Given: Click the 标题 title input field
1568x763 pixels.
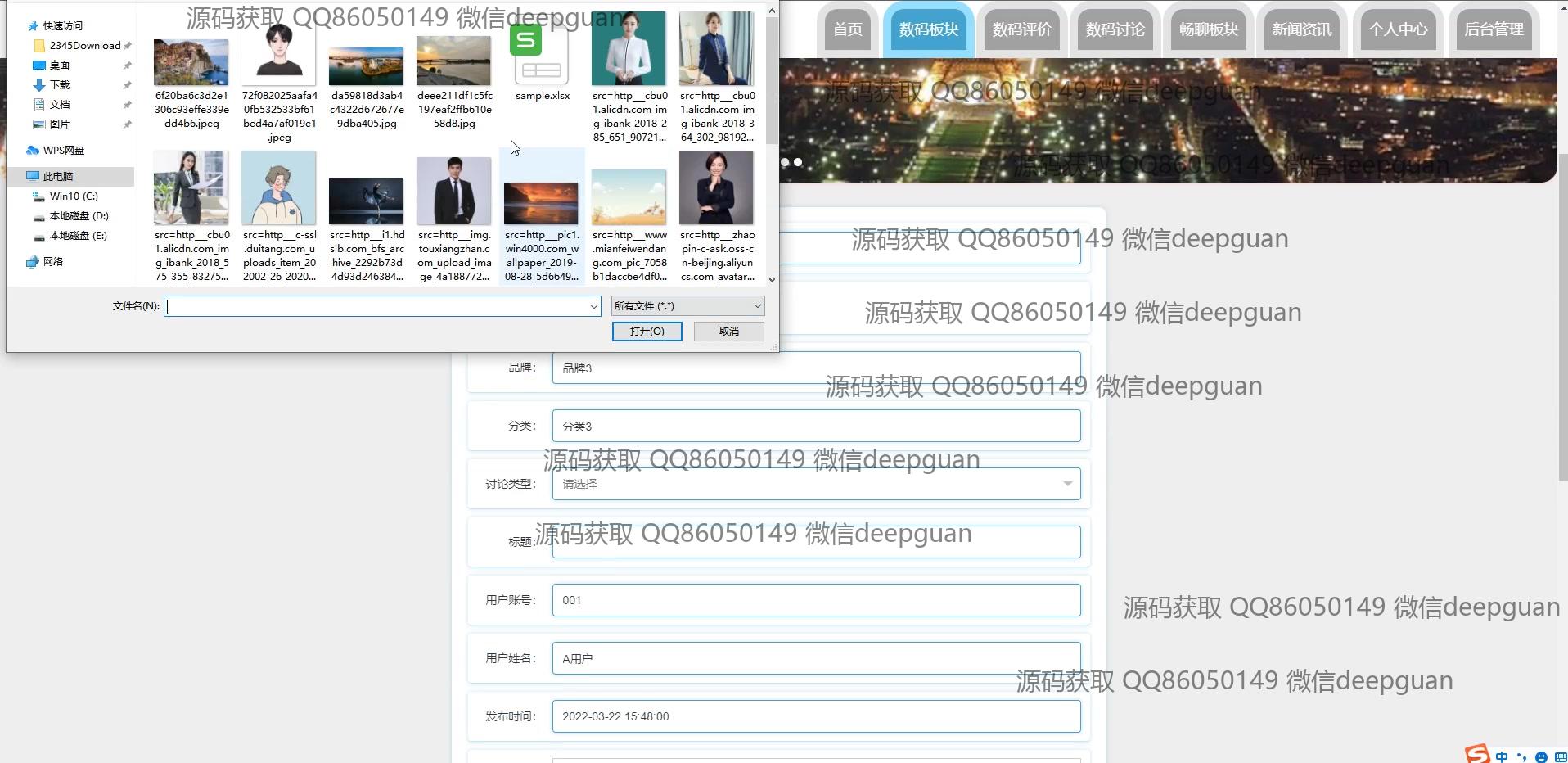Looking at the screenshot, I should (x=816, y=542).
